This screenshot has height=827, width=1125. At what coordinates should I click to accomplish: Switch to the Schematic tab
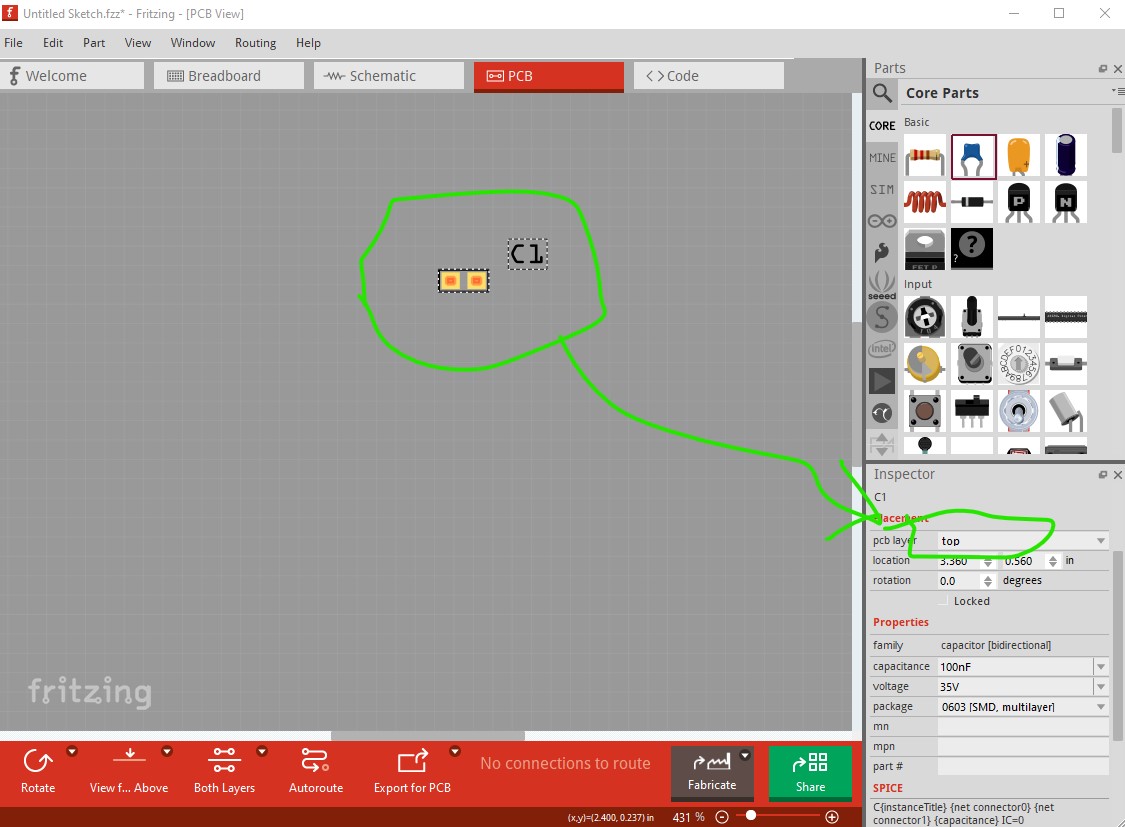tap(389, 76)
